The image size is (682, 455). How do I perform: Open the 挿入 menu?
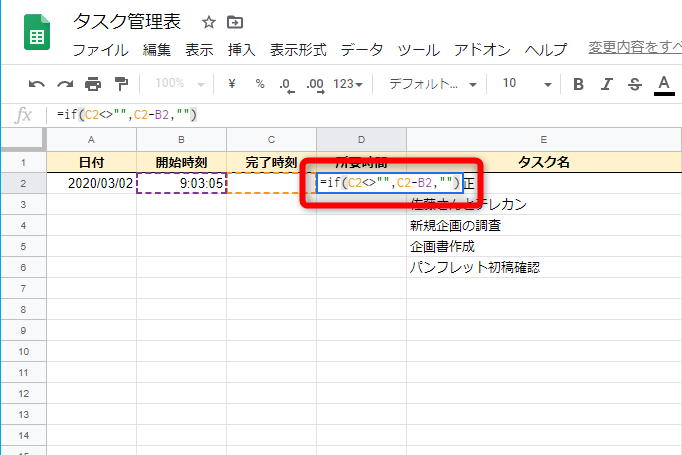pos(241,50)
